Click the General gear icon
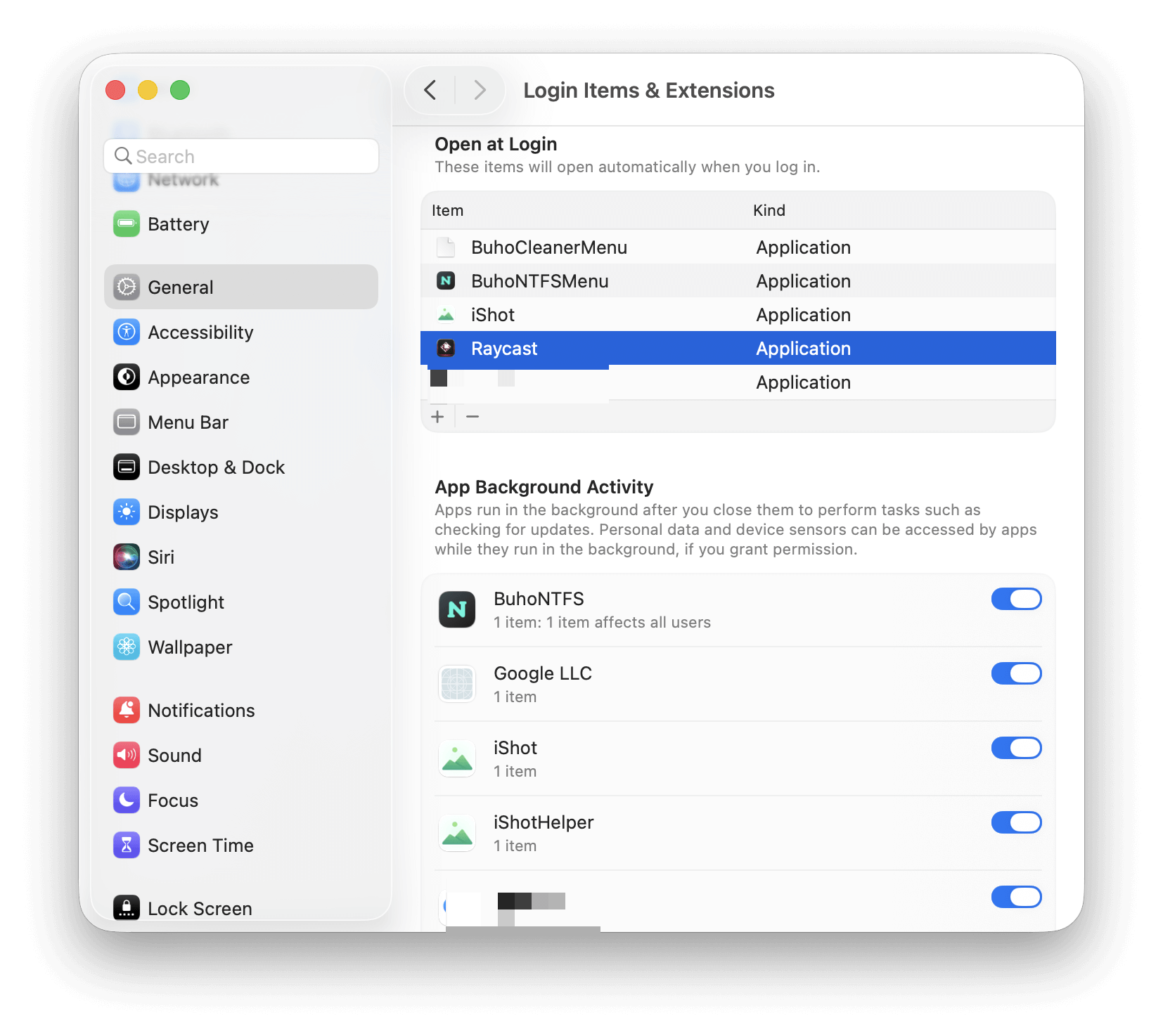1163x1036 pixels. coord(127,287)
